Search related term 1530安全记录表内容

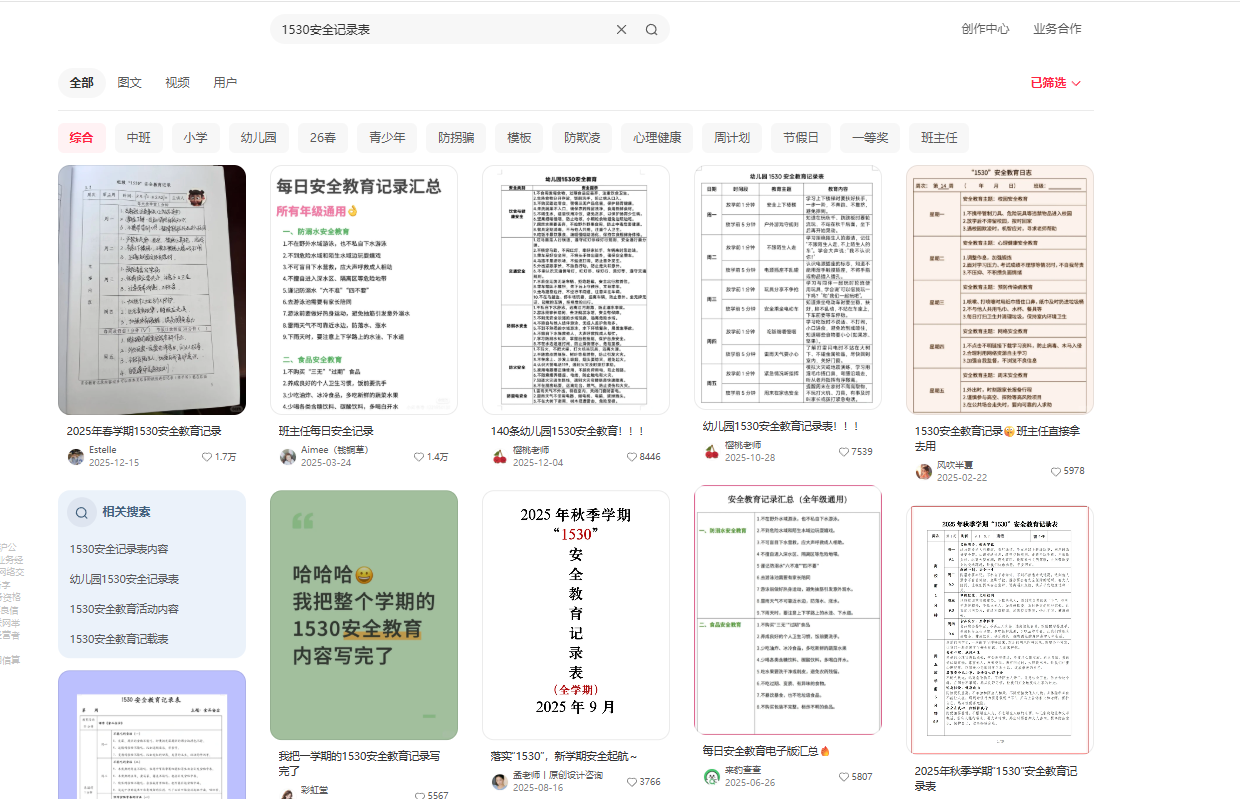point(119,549)
